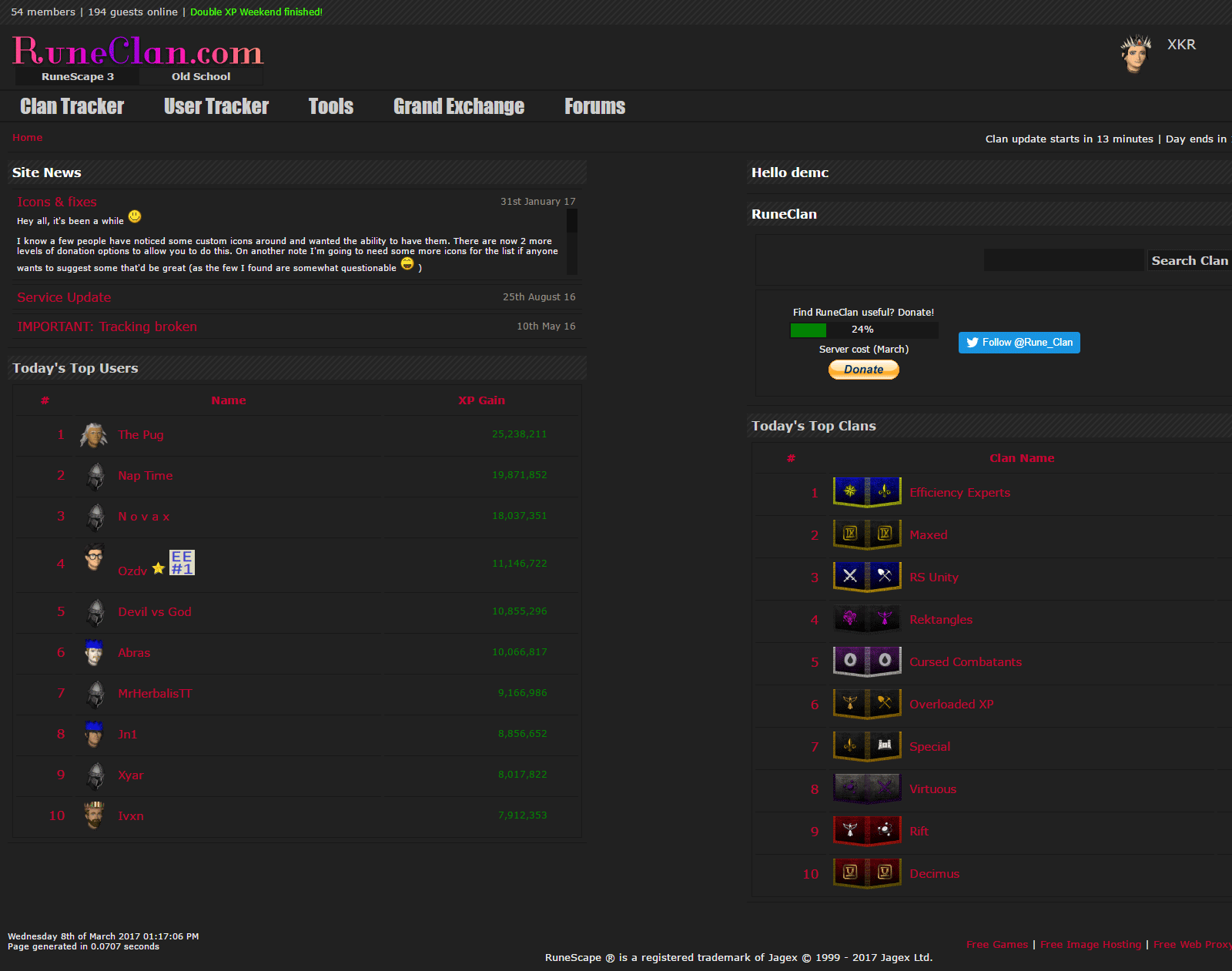Open the Clan Tracker menu
Screen dimensions: 1232x971
[x=72, y=106]
